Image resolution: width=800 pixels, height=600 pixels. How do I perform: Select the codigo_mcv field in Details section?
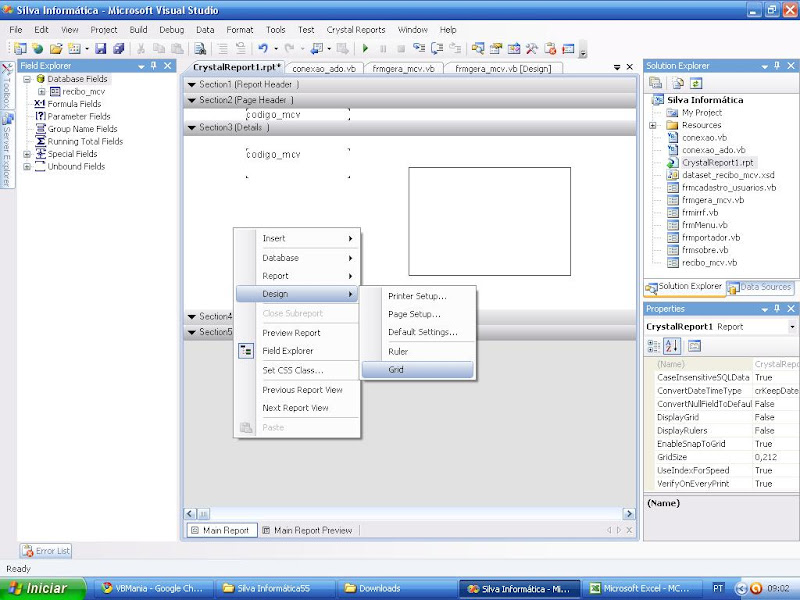[298, 163]
